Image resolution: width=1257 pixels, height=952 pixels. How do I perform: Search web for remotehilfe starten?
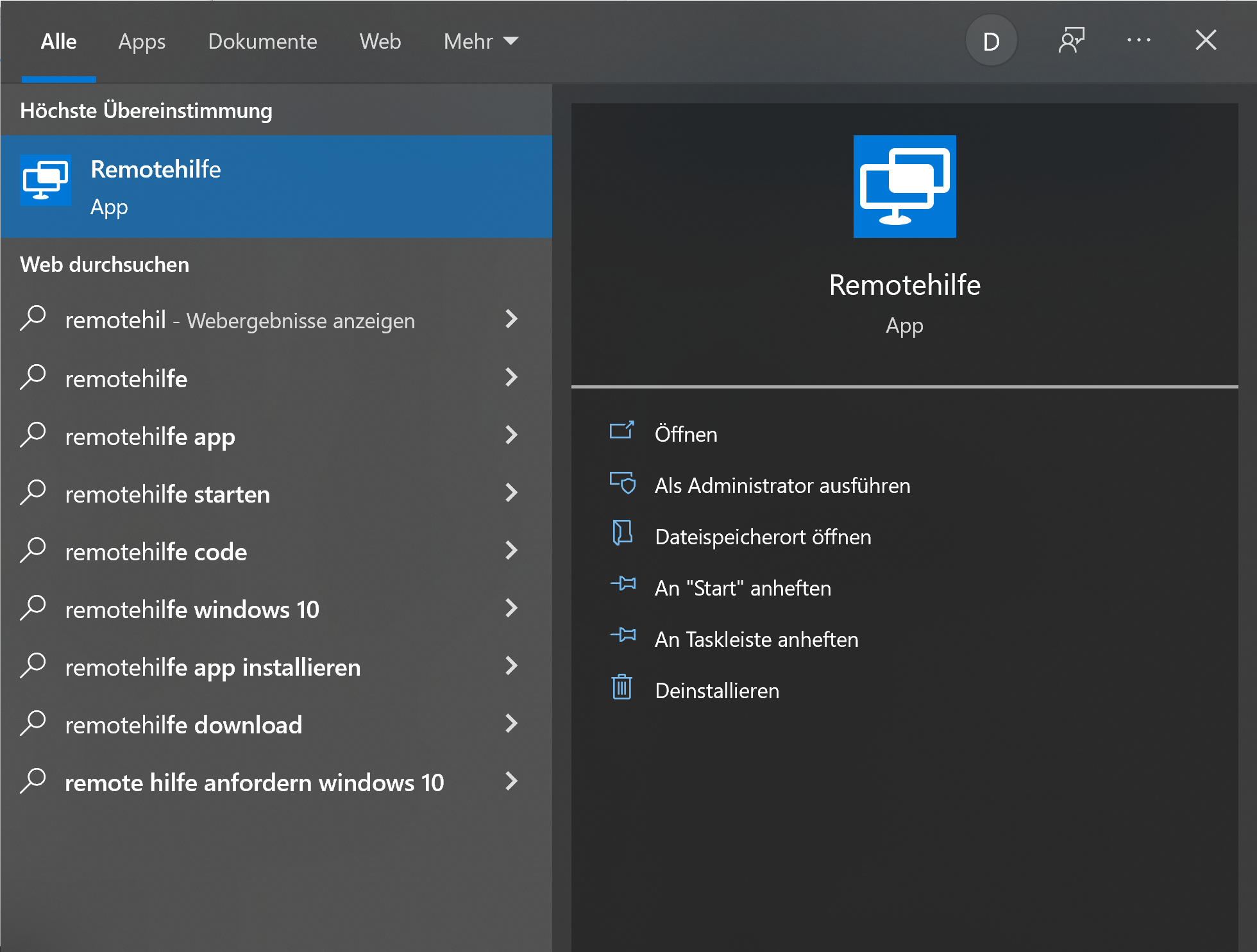(x=167, y=494)
